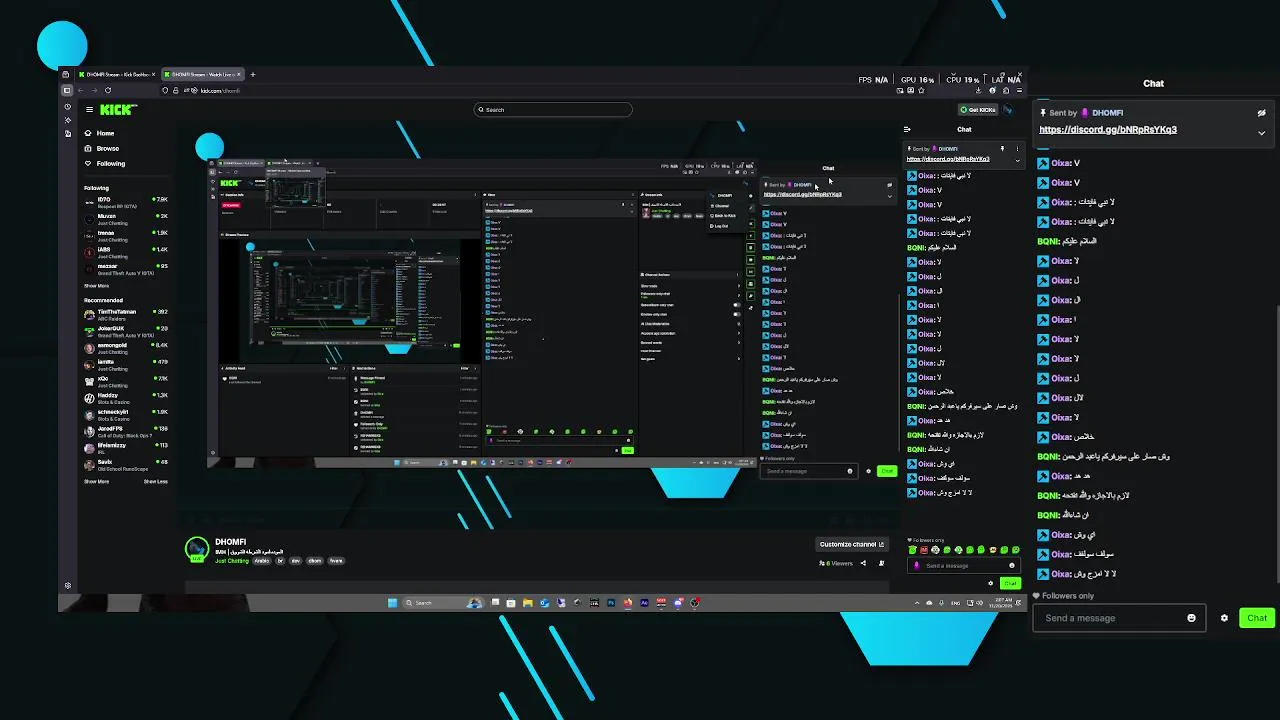Open recommended channel xQc
This screenshot has width=1280, height=720.
click(125, 381)
